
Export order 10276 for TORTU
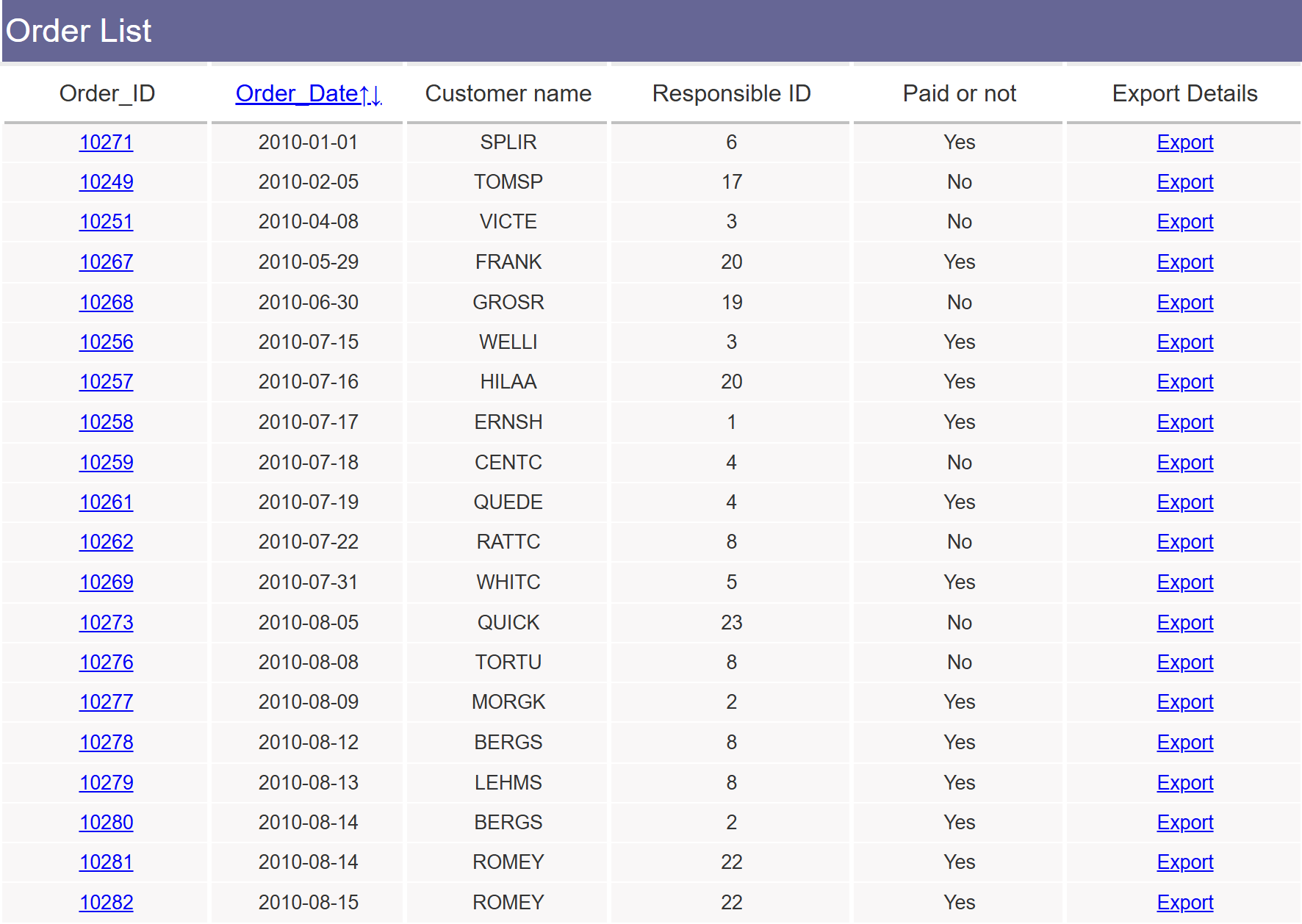pyautogui.click(x=1184, y=663)
